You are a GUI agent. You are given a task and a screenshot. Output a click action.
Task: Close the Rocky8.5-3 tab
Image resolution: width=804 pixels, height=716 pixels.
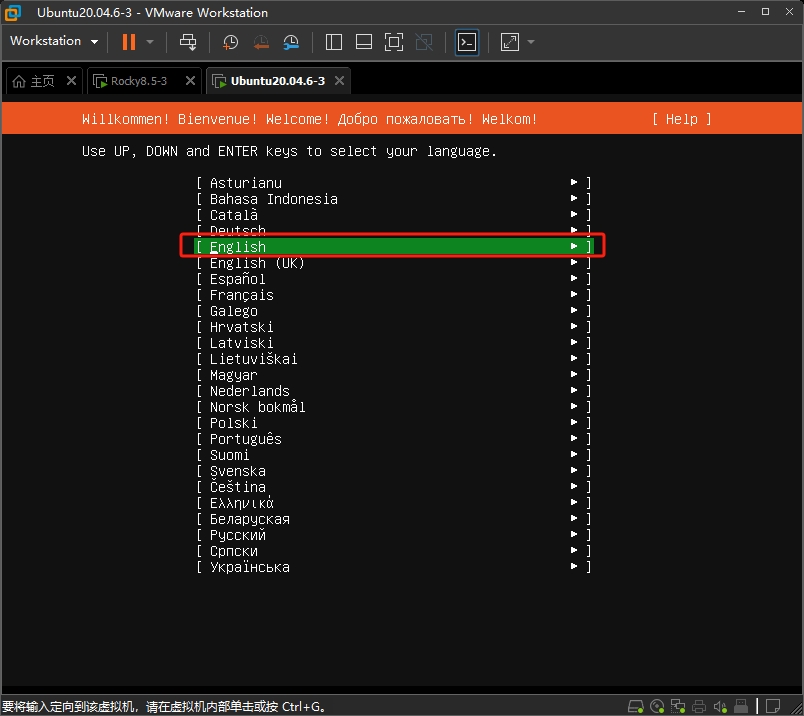click(x=190, y=81)
